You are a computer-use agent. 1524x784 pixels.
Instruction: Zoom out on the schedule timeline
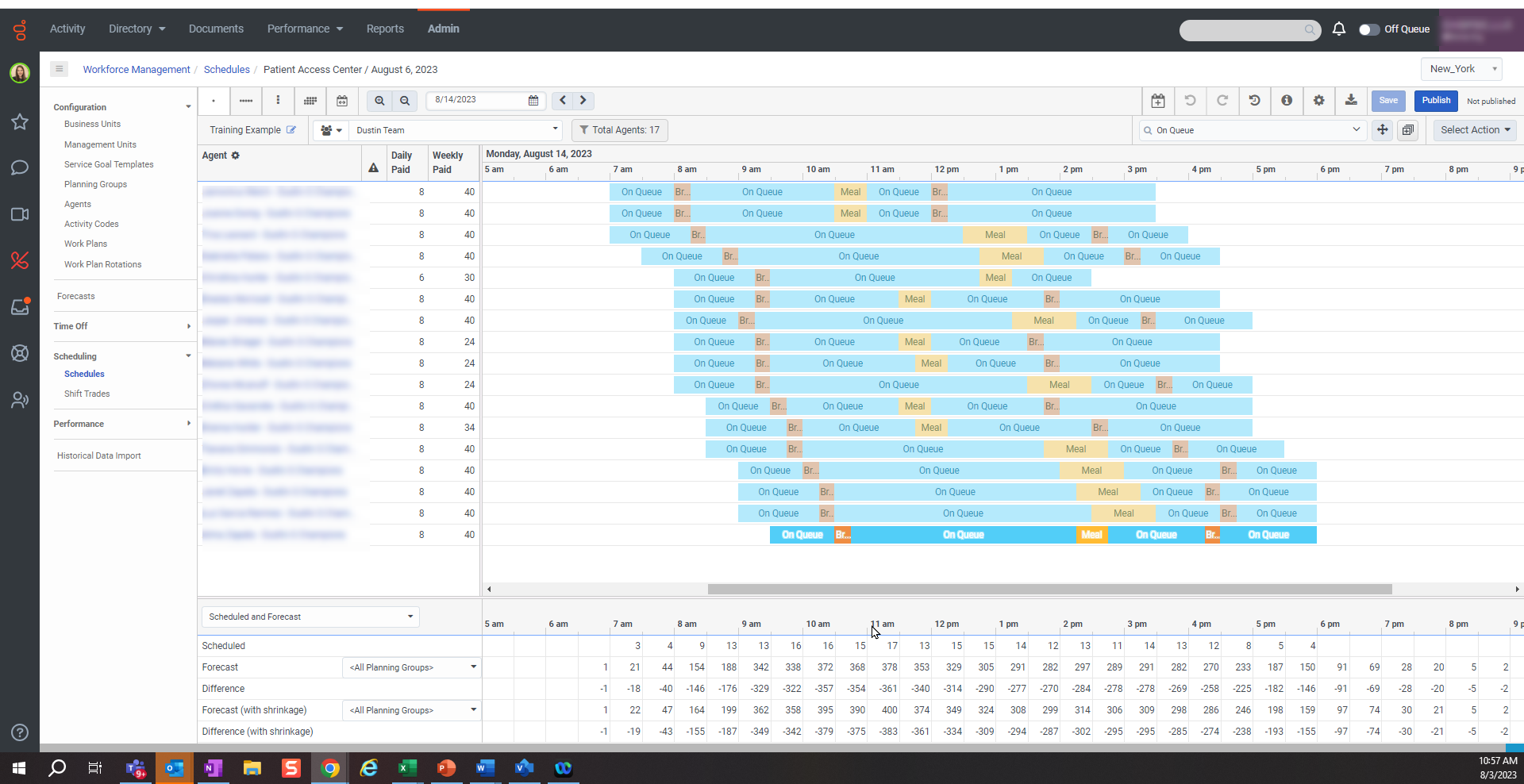click(x=405, y=101)
